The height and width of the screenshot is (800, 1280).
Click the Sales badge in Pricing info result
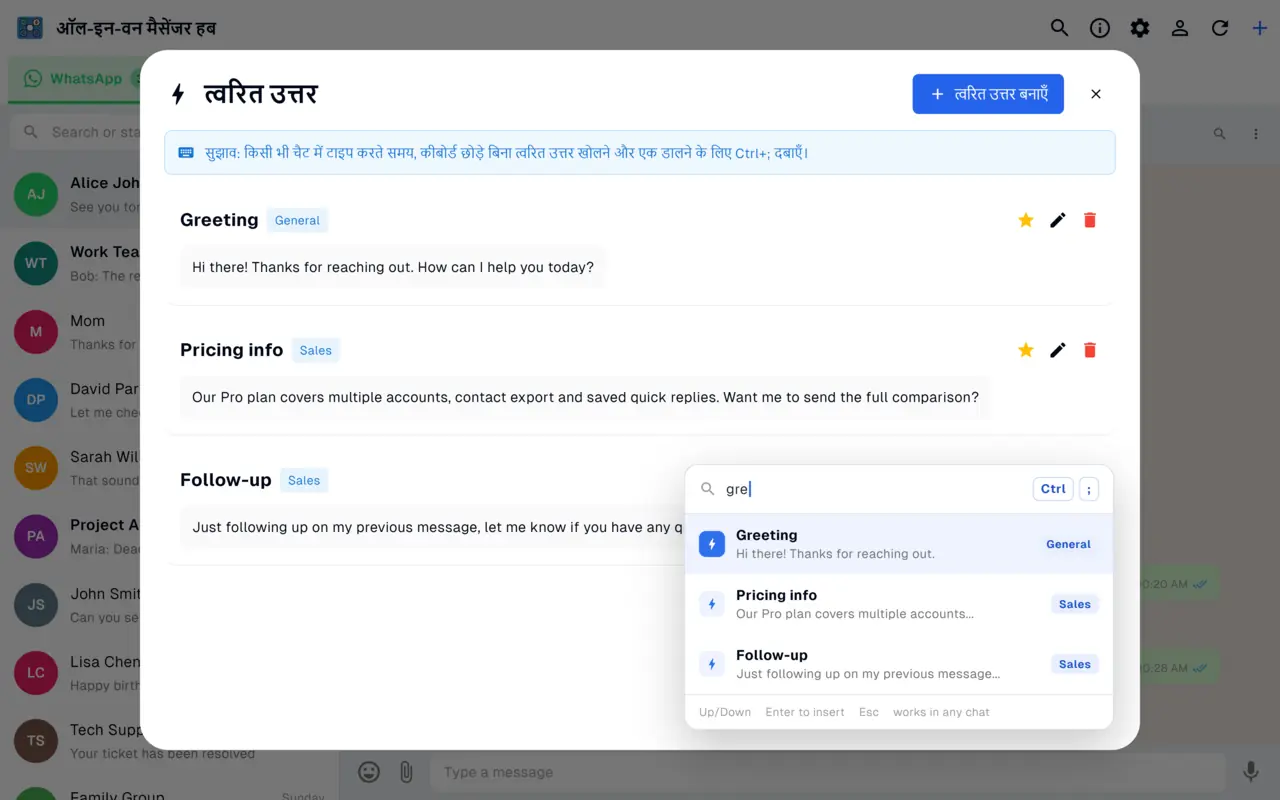pyautogui.click(x=1075, y=604)
